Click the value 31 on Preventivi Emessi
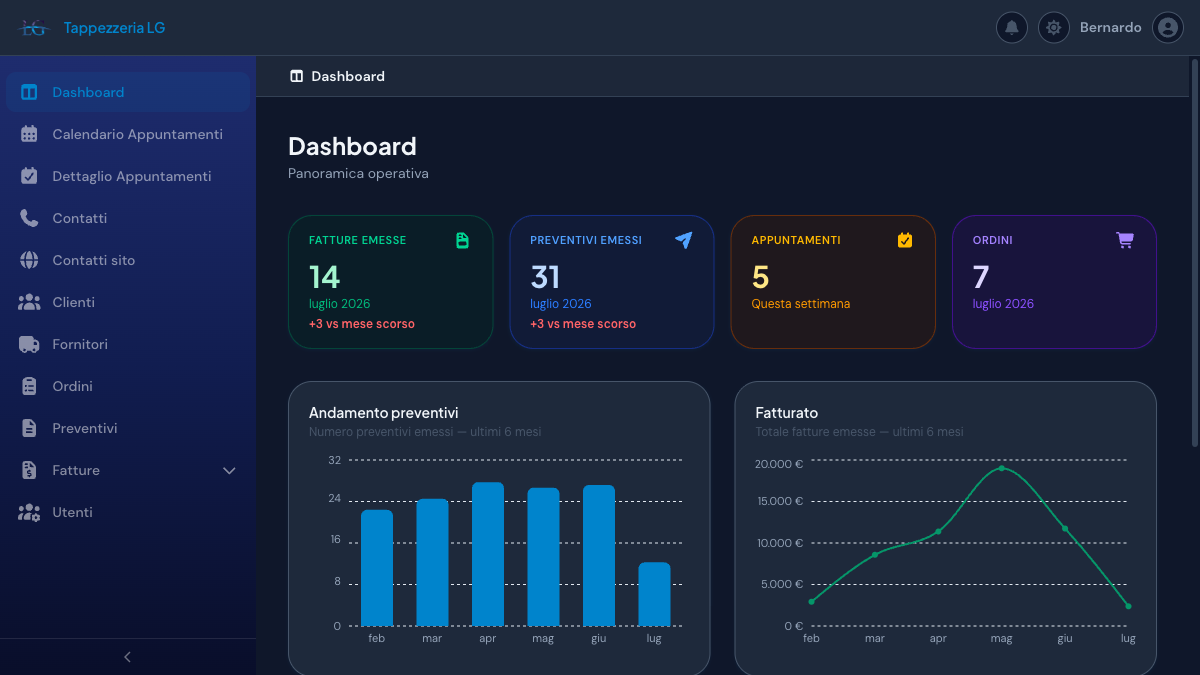Screen dimensions: 1200x675 coord(545,277)
